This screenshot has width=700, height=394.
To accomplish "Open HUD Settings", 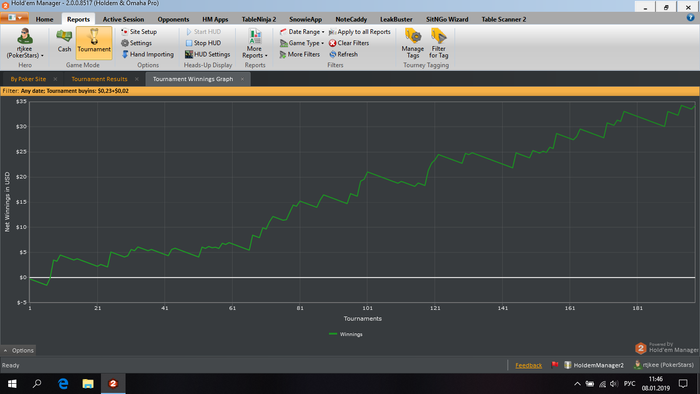I will pyautogui.click(x=208, y=54).
